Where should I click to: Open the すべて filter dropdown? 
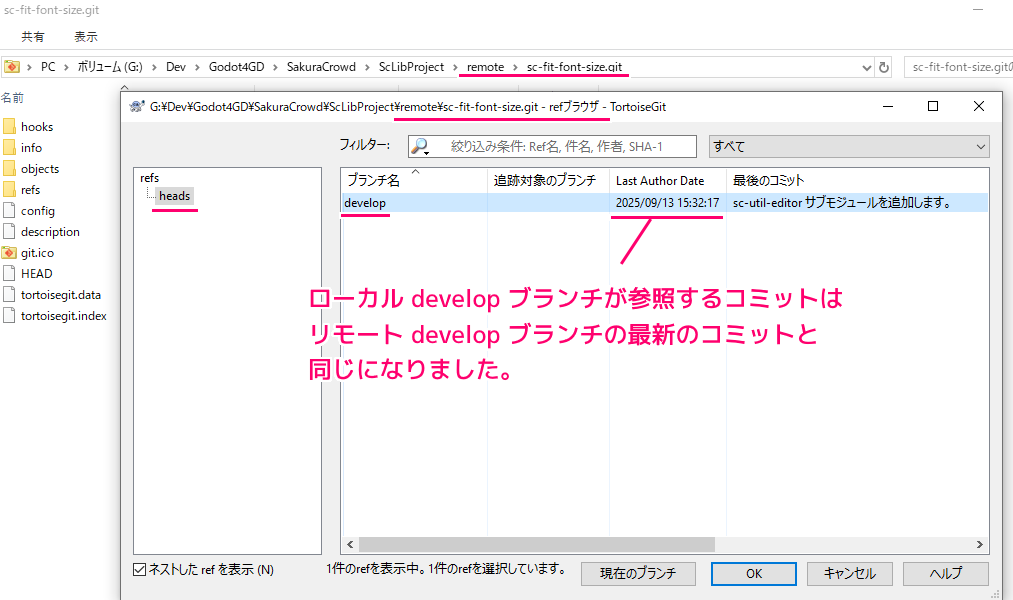pyautogui.click(x=848, y=146)
